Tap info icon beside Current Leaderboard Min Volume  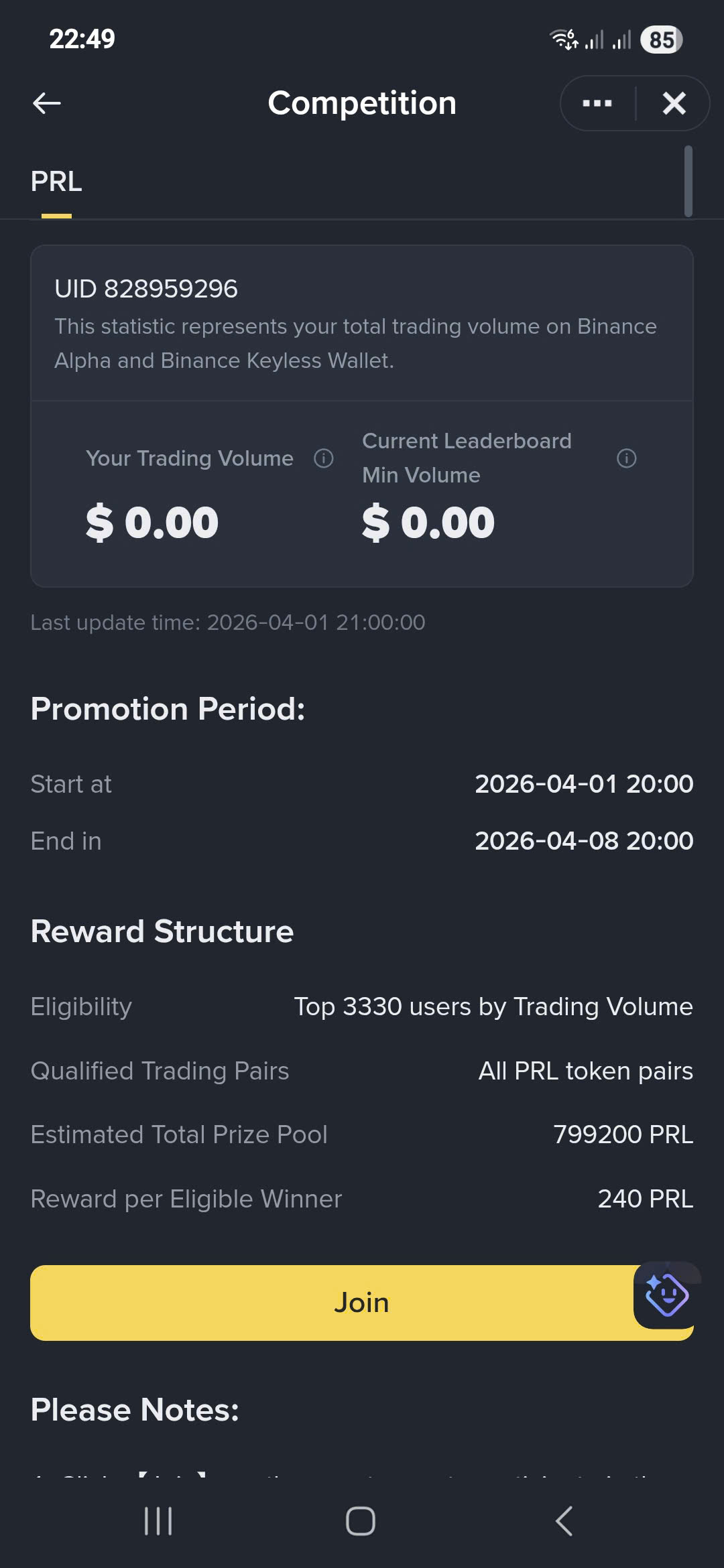(x=626, y=458)
